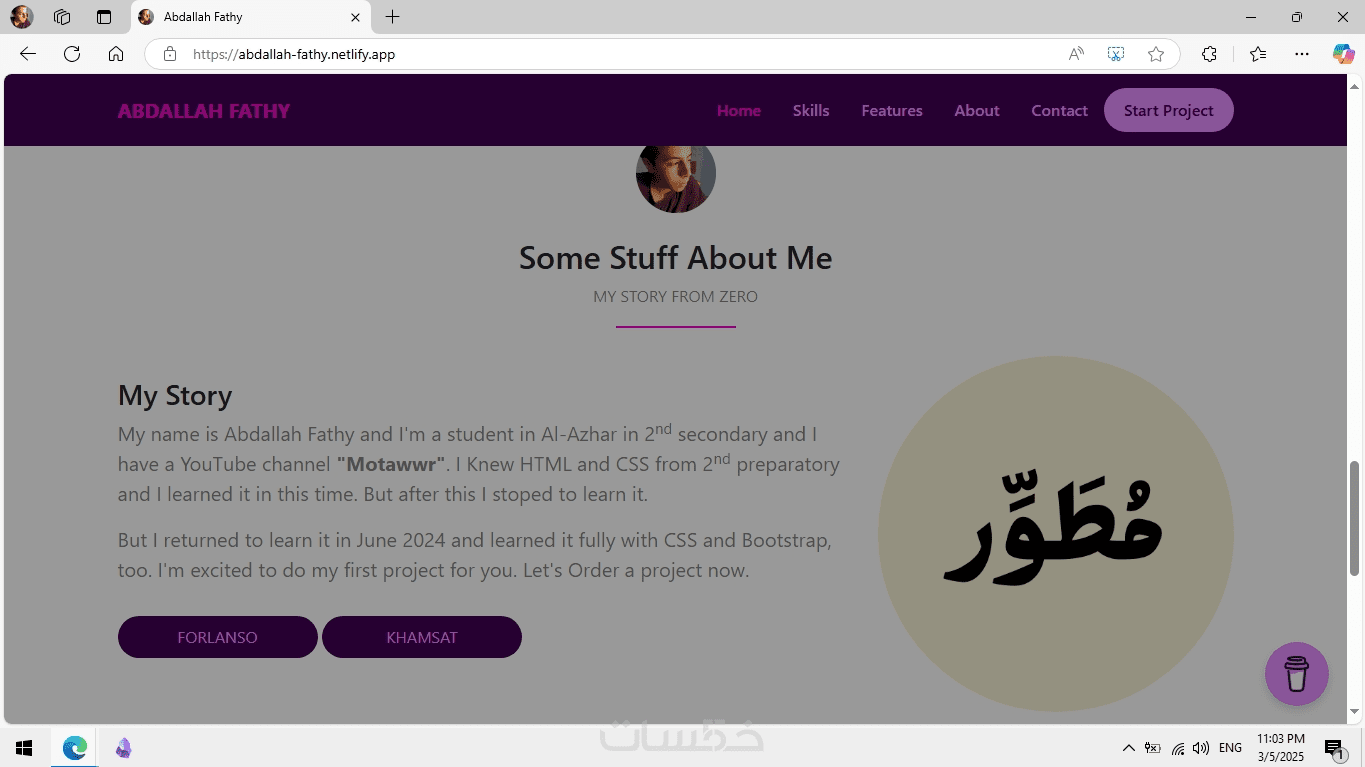Viewport: 1365px width, 767px height.
Task: Go to Skills in the navbar
Action: tap(811, 111)
